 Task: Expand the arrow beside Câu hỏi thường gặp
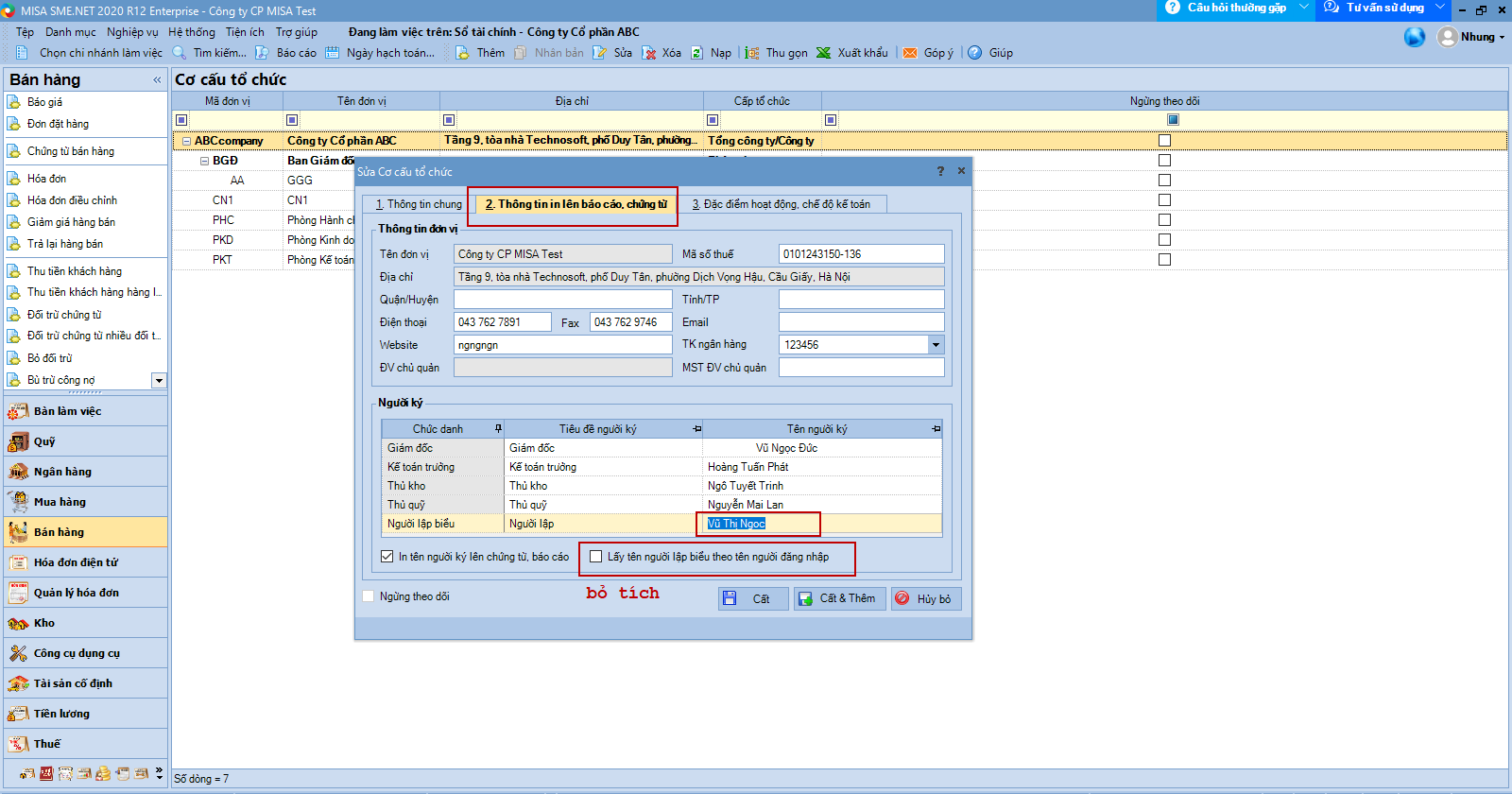(x=1304, y=8)
